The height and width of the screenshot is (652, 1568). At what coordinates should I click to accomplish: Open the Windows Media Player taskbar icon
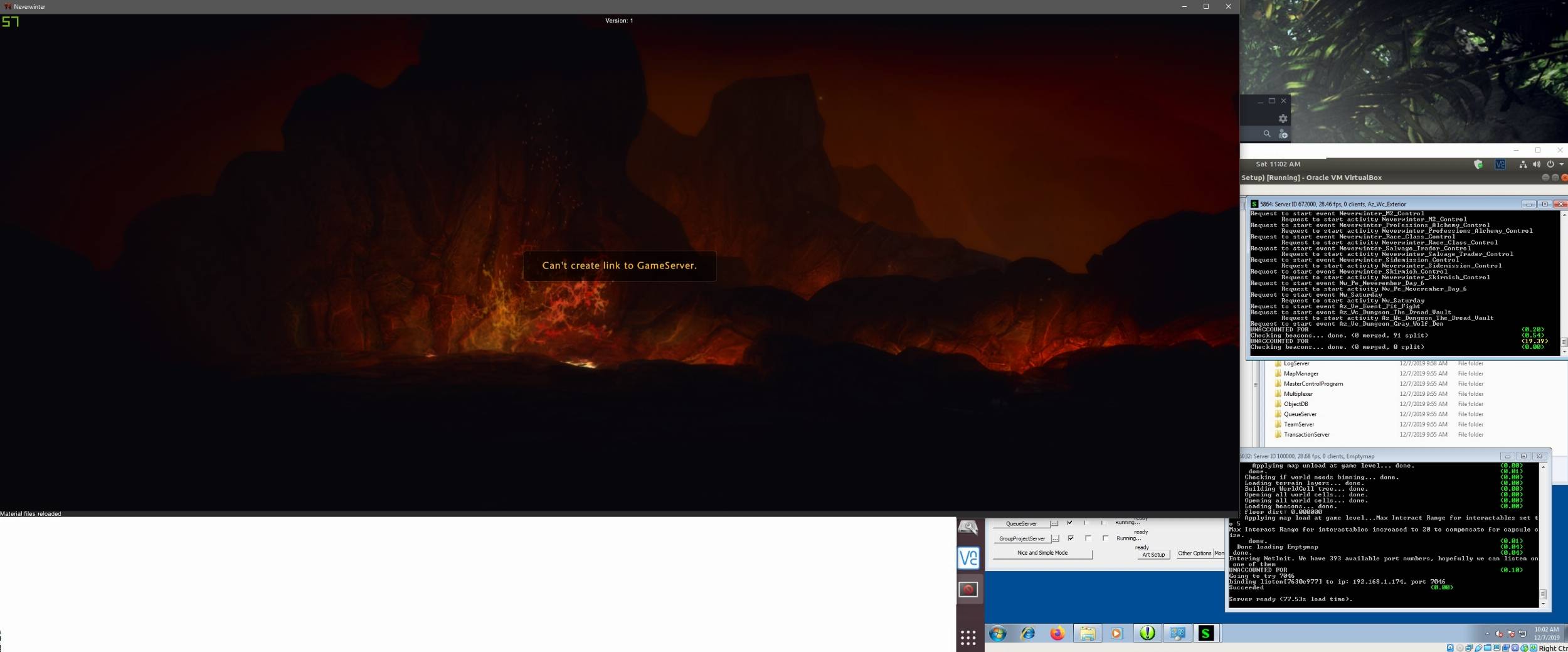click(x=1116, y=633)
